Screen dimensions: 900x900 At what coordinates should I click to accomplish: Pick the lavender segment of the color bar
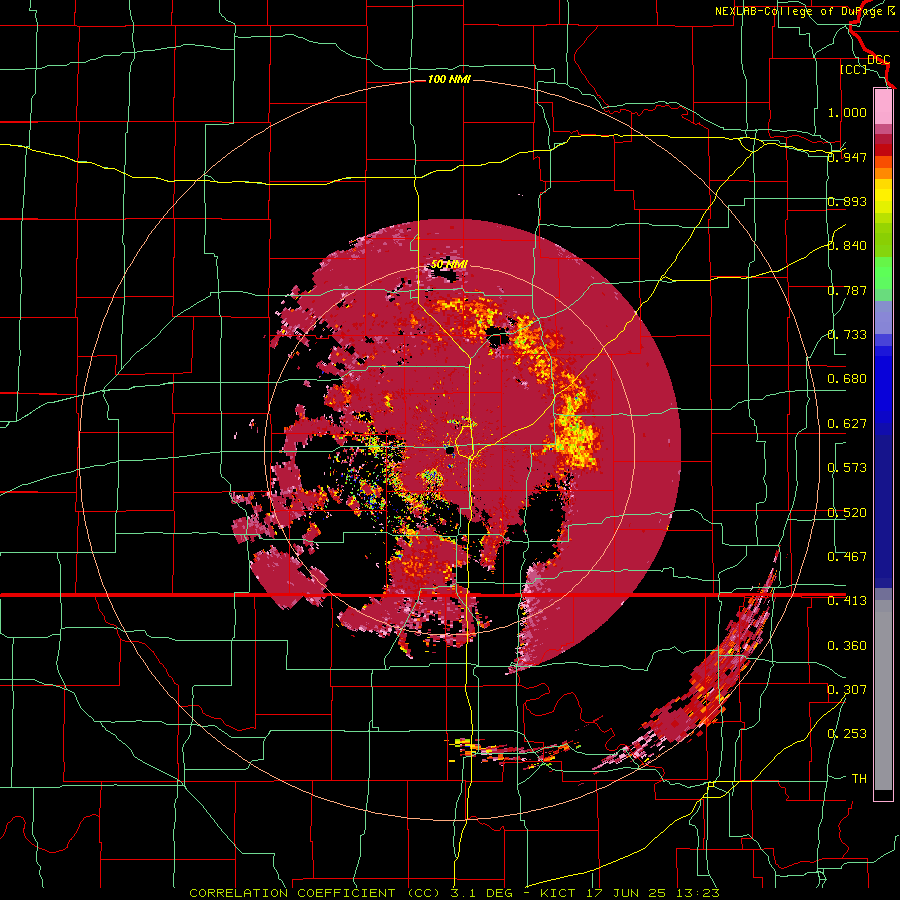click(x=883, y=317)
